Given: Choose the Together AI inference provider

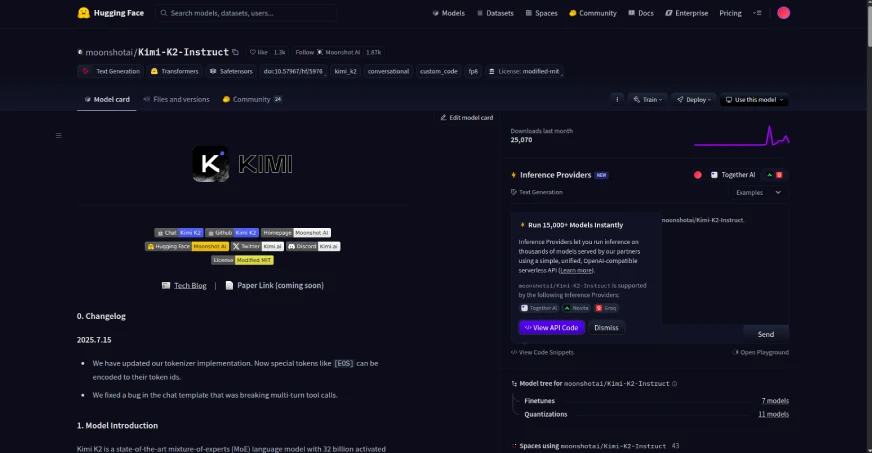Looking at the screenshot, I should (733, 175).
